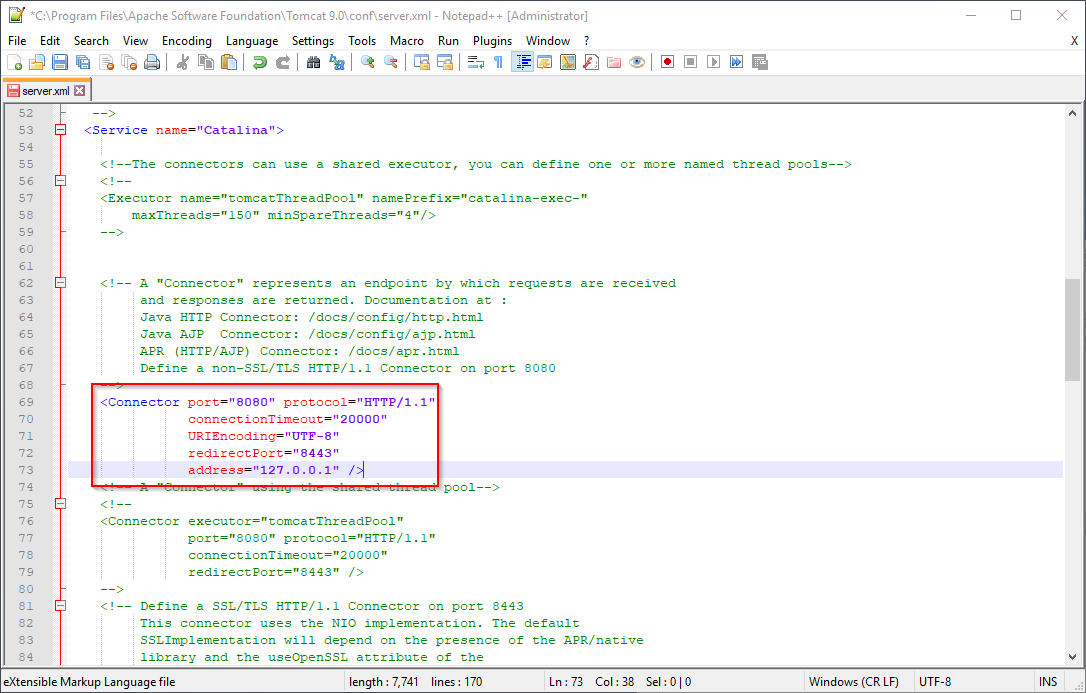Viewport: 1086px width, 693px height.
Task: Run macro multiple times icon
Action: tap(737, 62)
